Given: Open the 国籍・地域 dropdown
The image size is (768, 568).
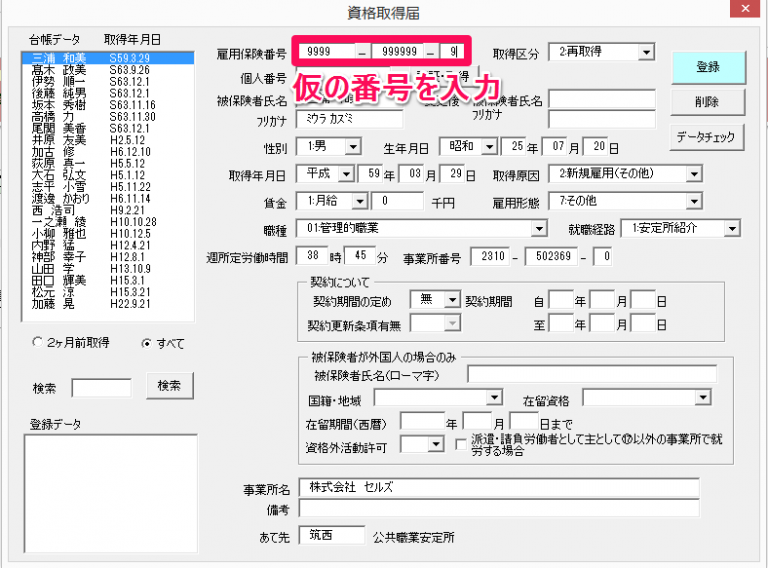Looking at the screenshot, I should (x=494, y=397).
